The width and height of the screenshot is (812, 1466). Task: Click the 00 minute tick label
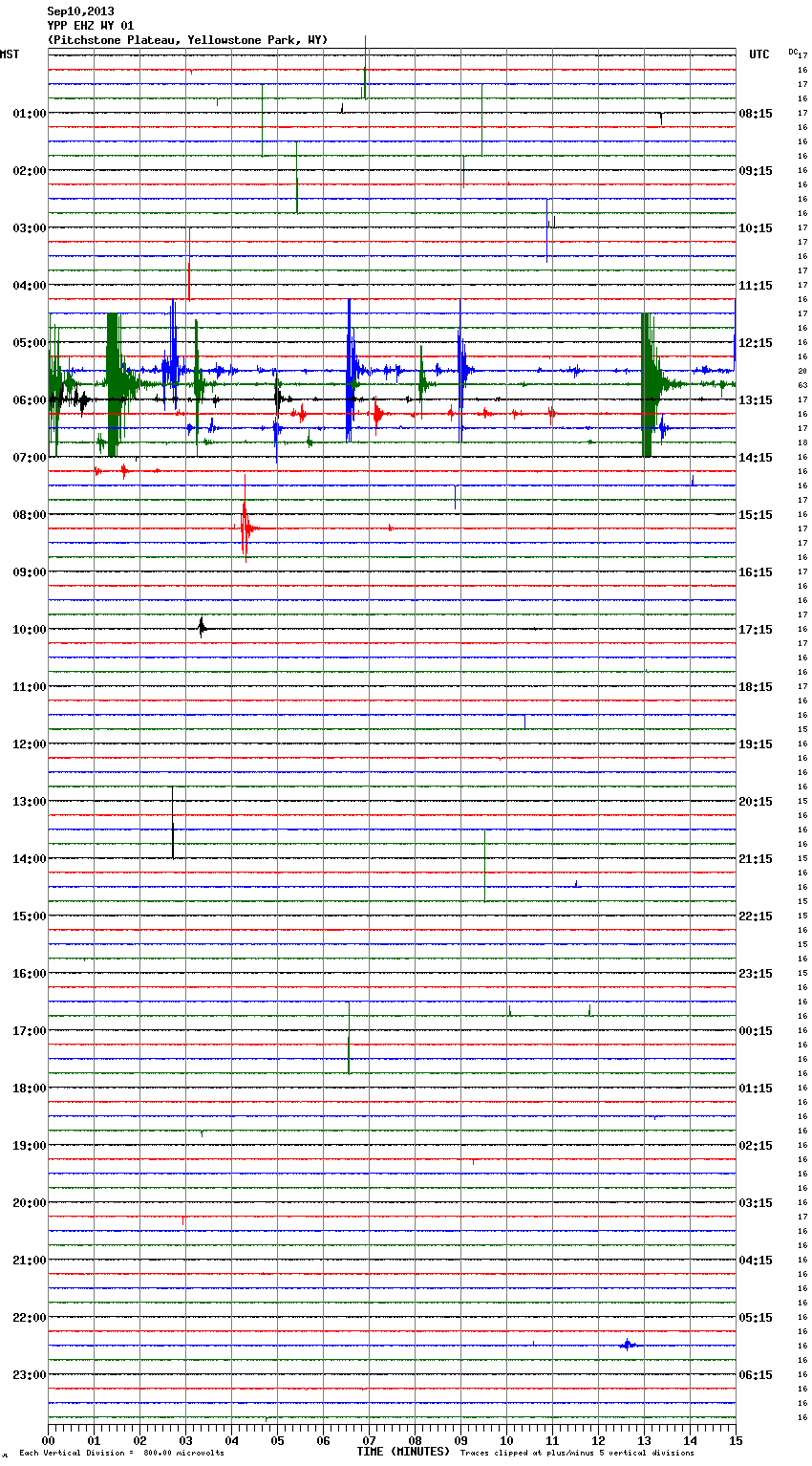pos(48,1439)
